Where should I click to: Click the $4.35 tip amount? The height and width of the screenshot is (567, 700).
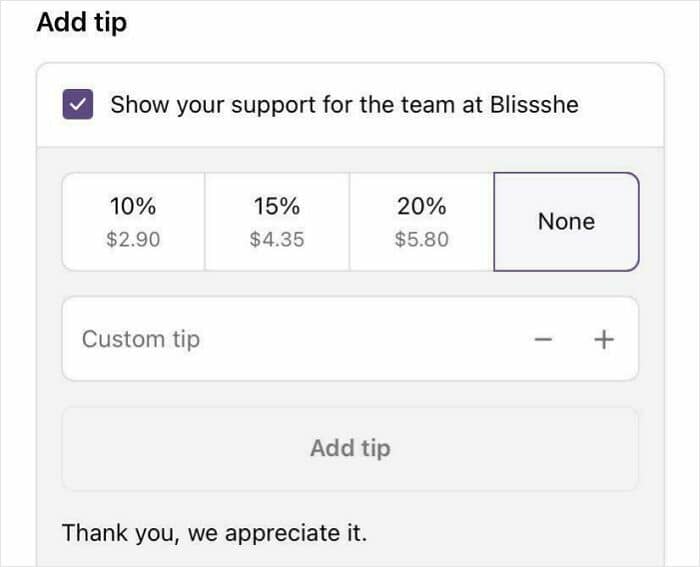(x=277, y=240)
